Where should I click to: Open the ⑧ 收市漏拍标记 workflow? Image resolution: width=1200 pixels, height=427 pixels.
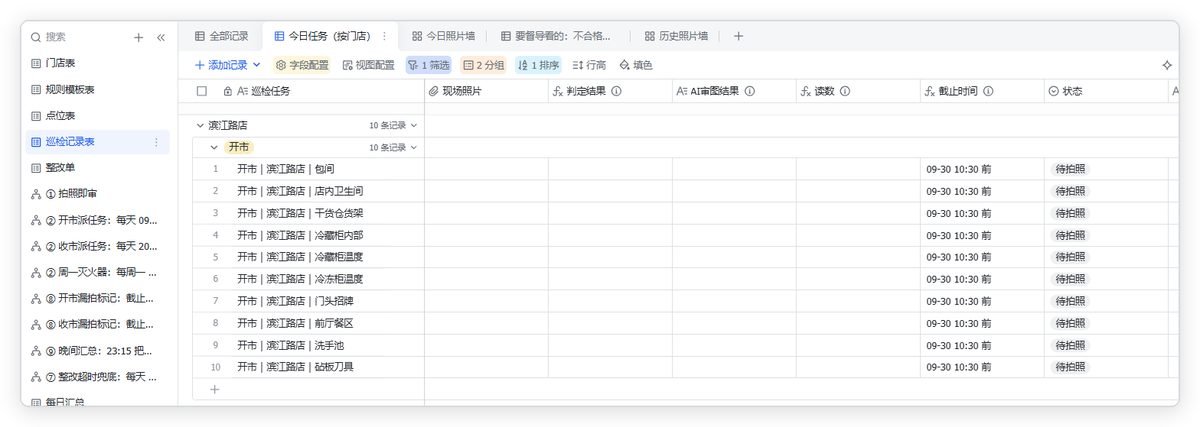tap(96, 324)
